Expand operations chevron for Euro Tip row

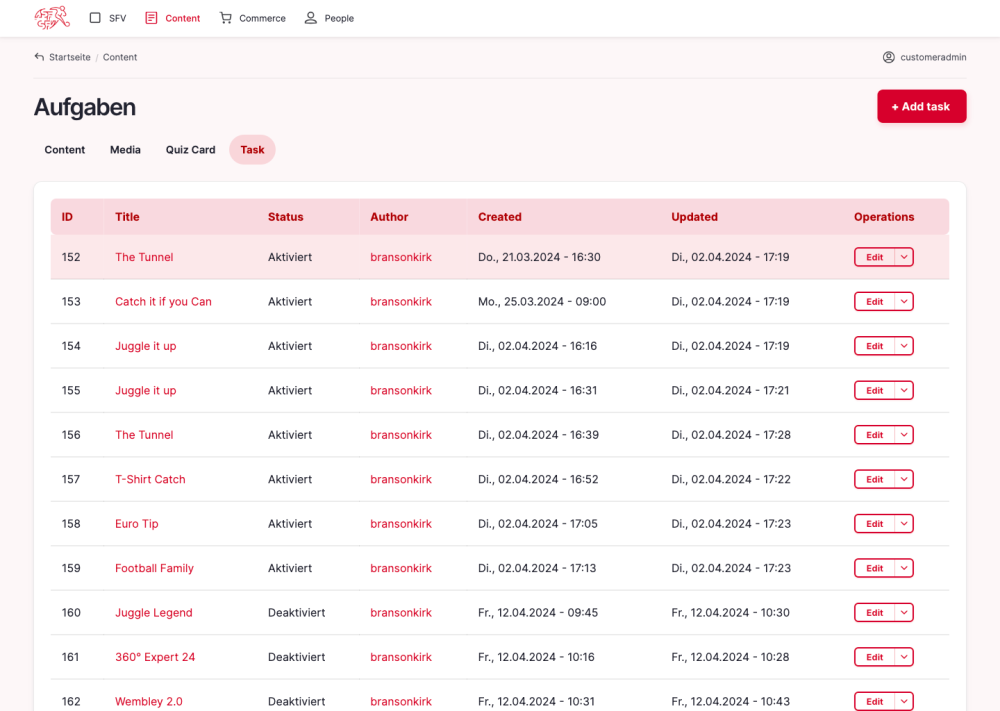tap(904, 524)
